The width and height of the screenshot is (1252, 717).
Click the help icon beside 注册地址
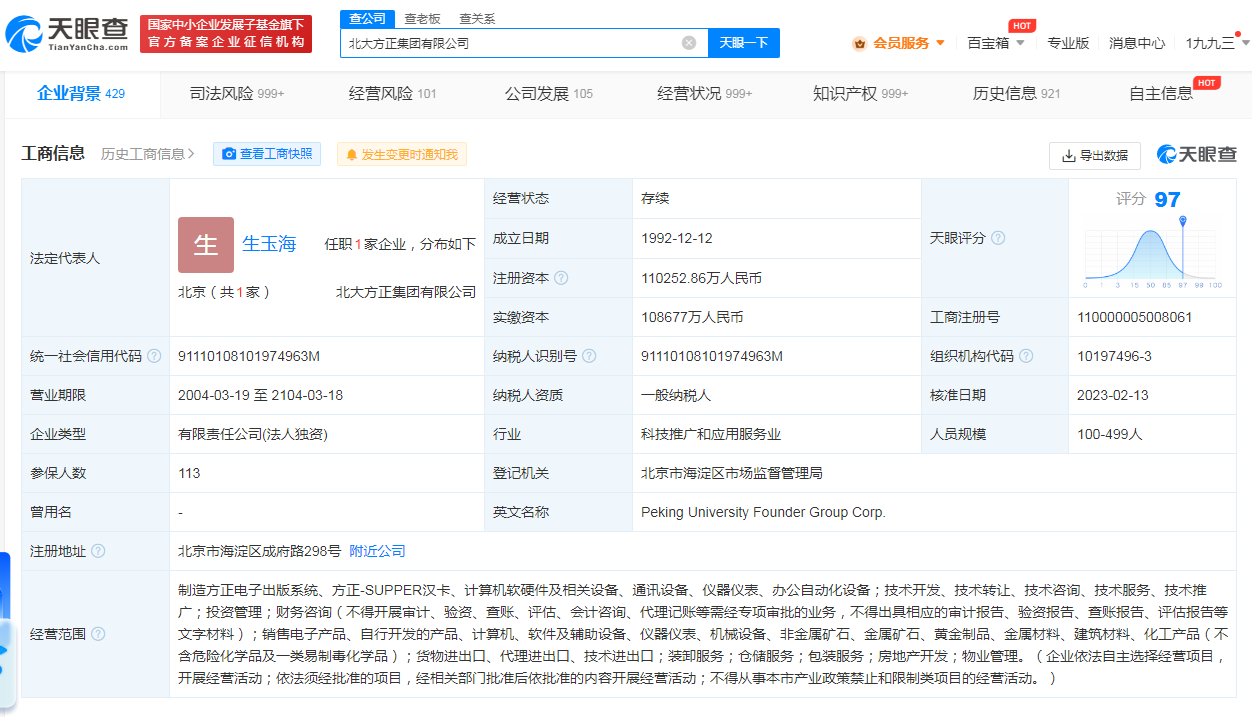coord(98,551)
